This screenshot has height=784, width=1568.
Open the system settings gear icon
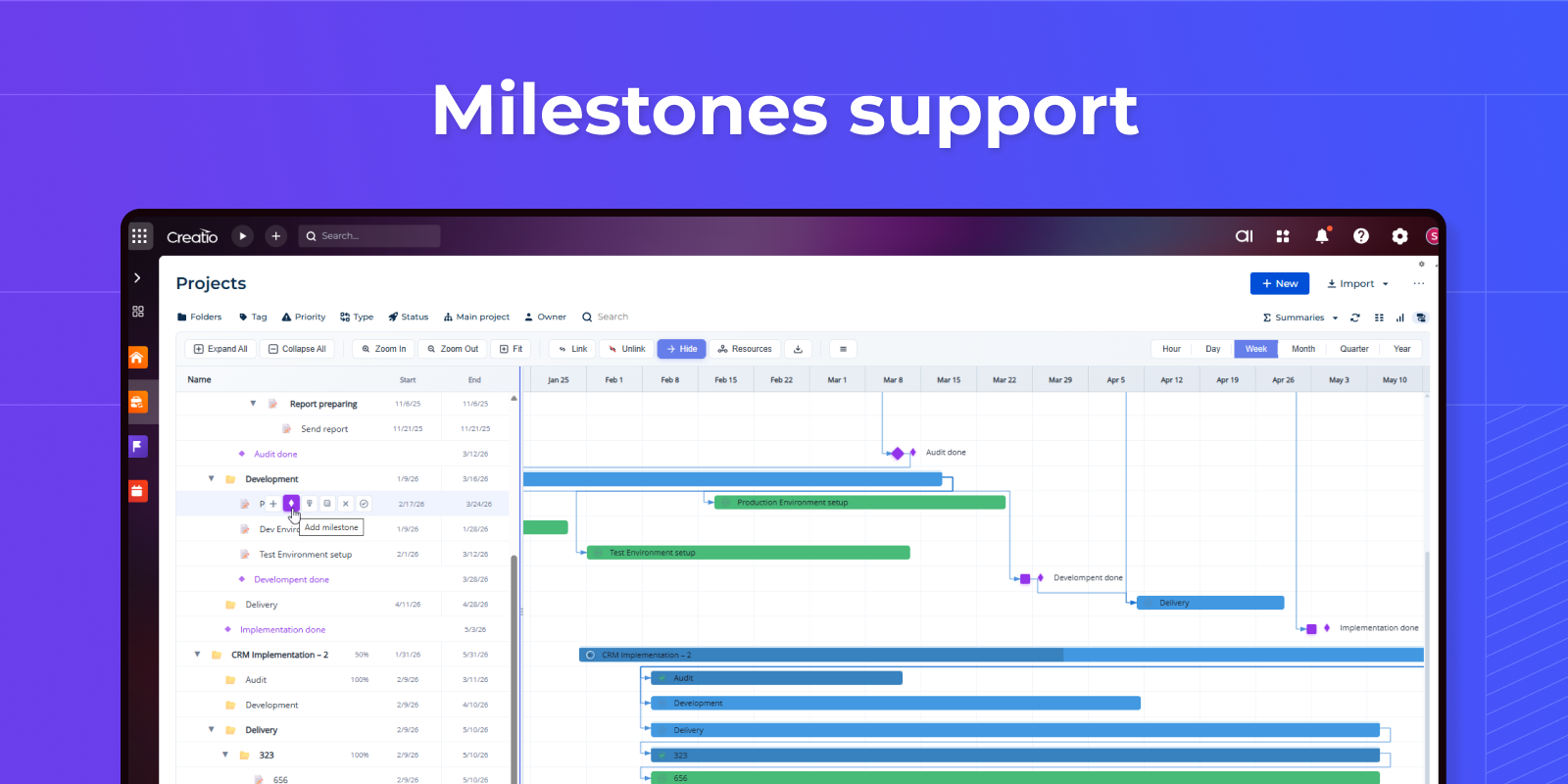1399,236
